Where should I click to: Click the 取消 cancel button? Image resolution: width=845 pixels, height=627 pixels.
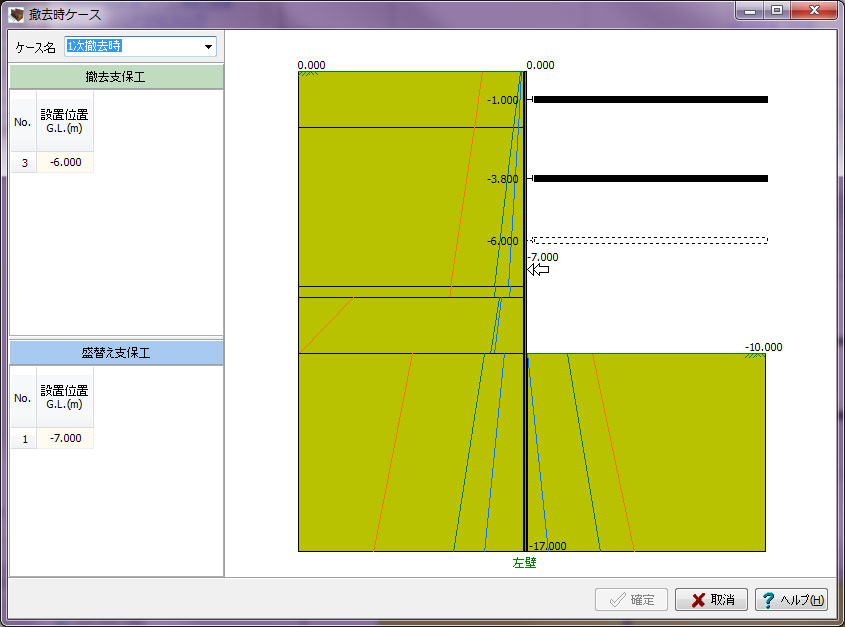point(711,600)
